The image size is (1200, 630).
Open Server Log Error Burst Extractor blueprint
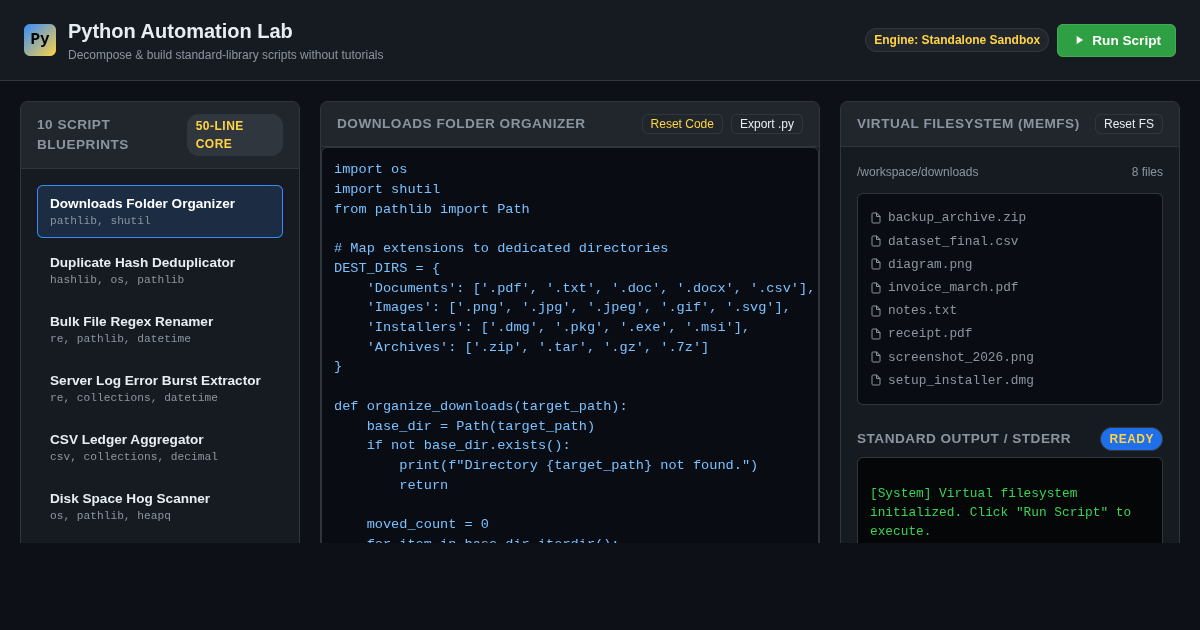click(x=160, y=388)
